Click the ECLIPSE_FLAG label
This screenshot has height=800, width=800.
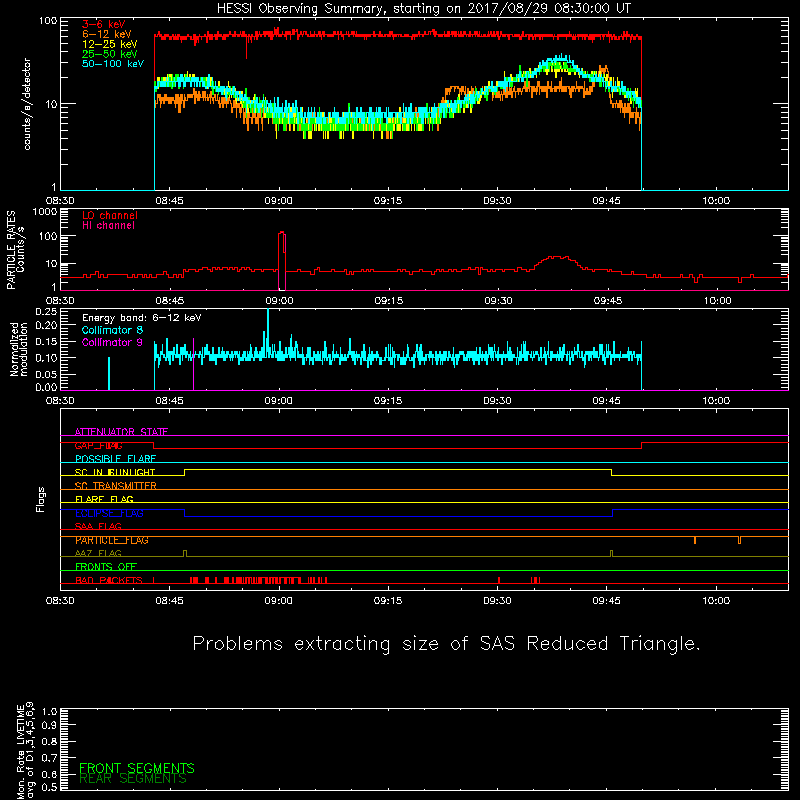tap(109, 513)
